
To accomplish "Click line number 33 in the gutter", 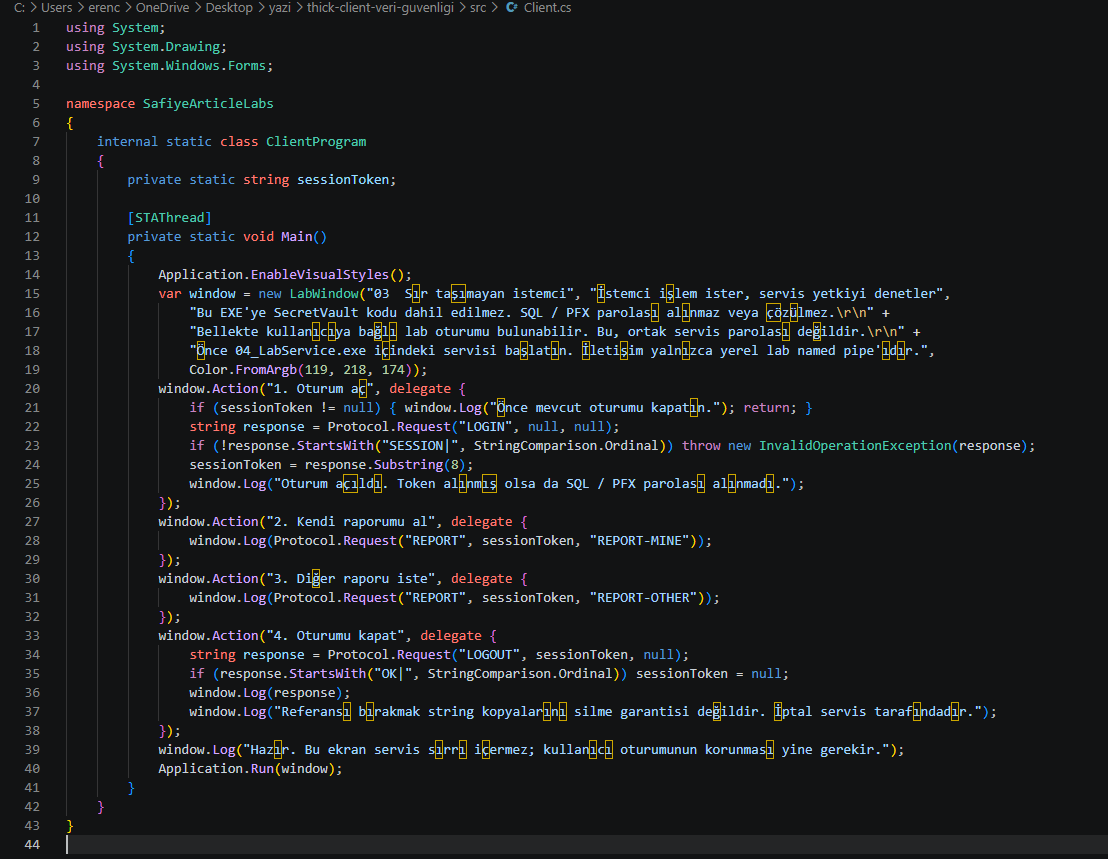I will [x=33, y=636].
